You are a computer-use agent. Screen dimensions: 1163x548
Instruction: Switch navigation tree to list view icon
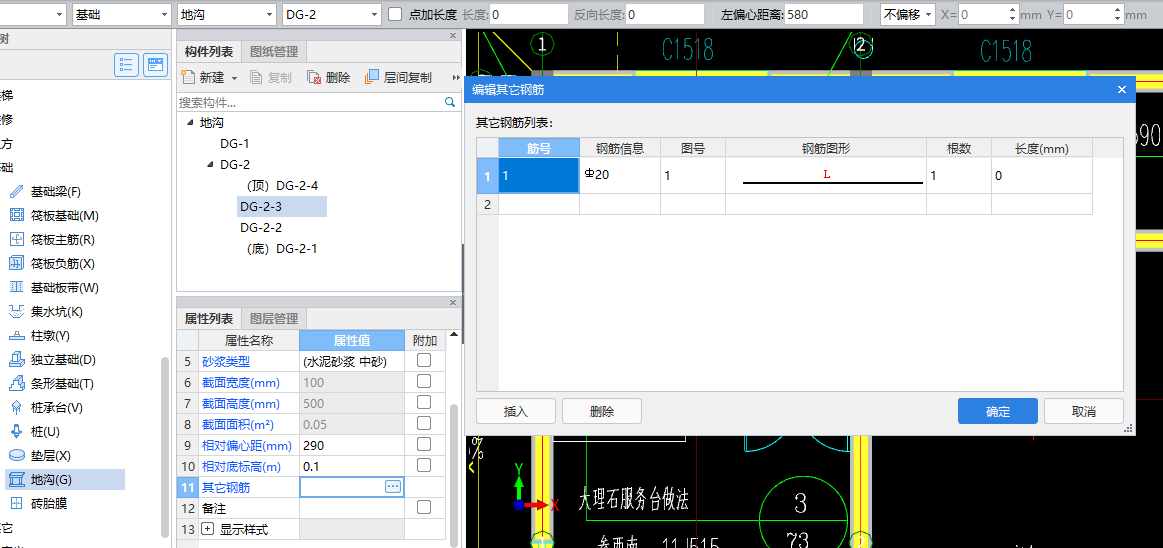[126, 65]
